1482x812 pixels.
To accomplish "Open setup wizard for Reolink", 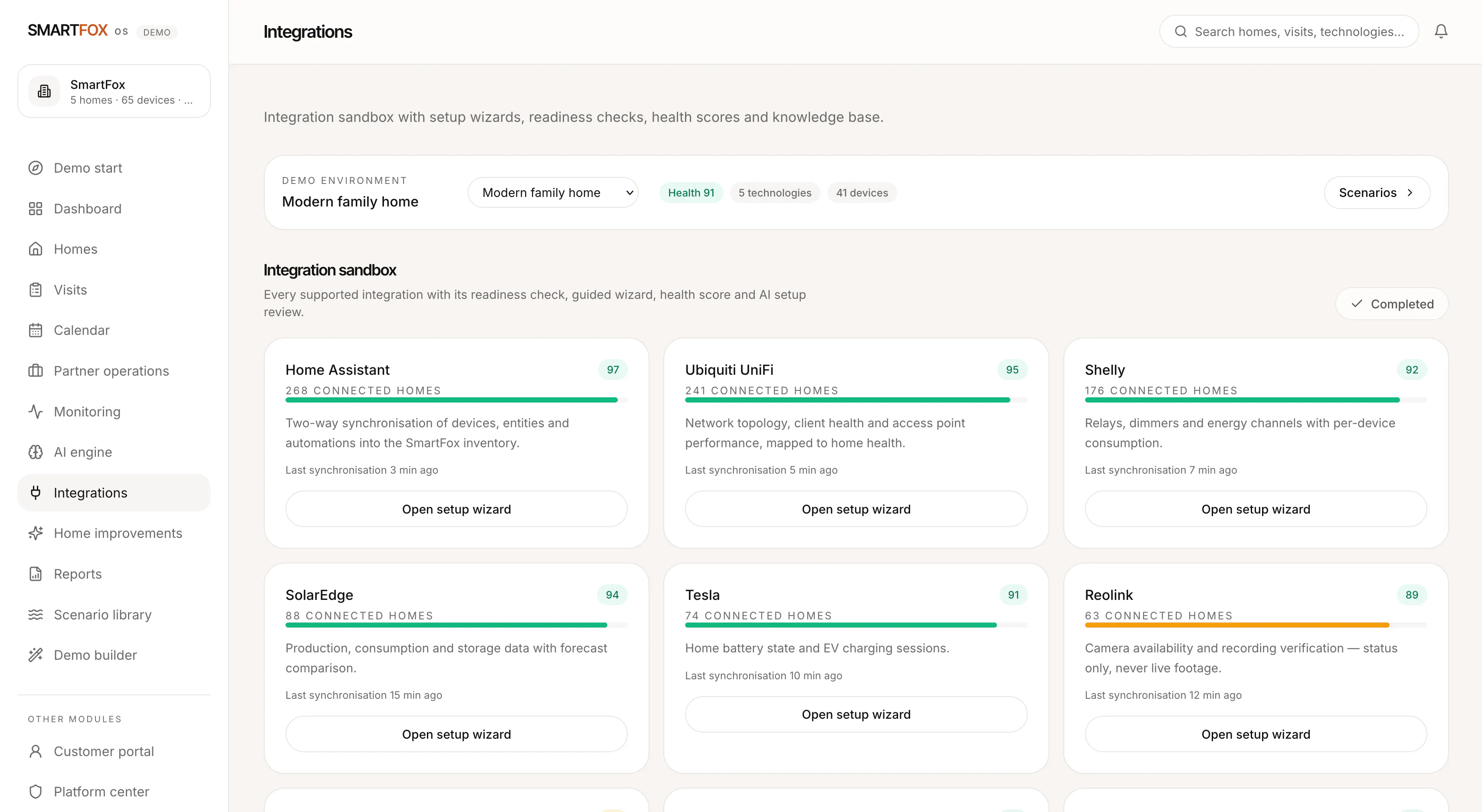I will [1256, 734].
